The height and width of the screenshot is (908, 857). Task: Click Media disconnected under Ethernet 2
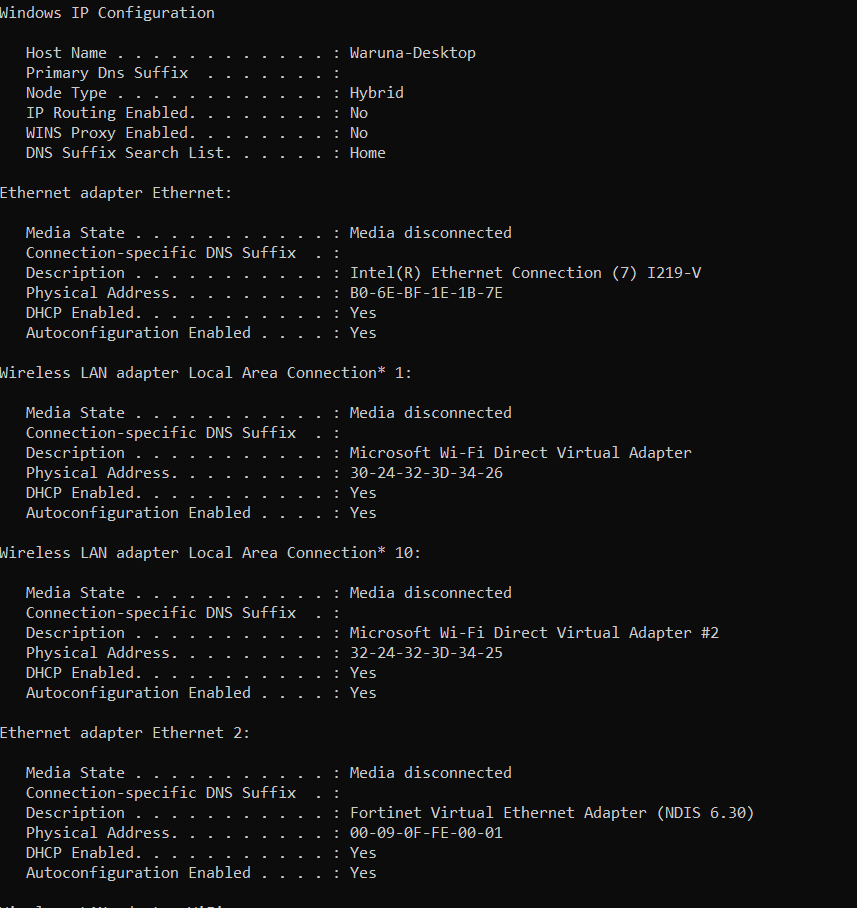click(x=430, y=773)
